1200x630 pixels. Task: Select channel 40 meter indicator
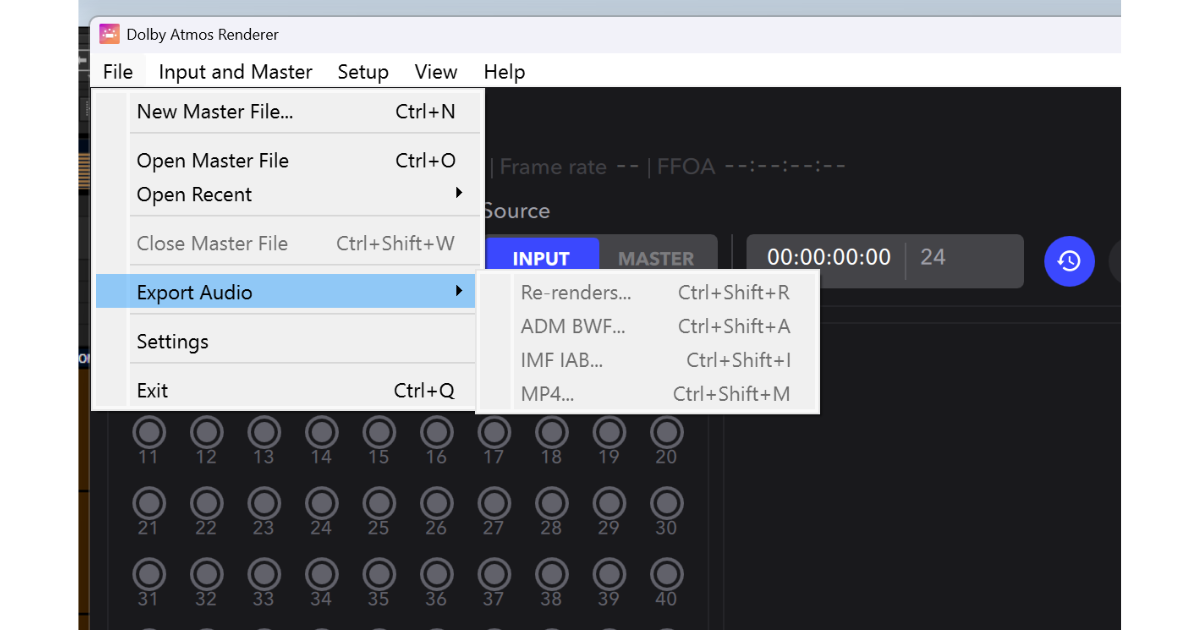[x=666, y=572]
